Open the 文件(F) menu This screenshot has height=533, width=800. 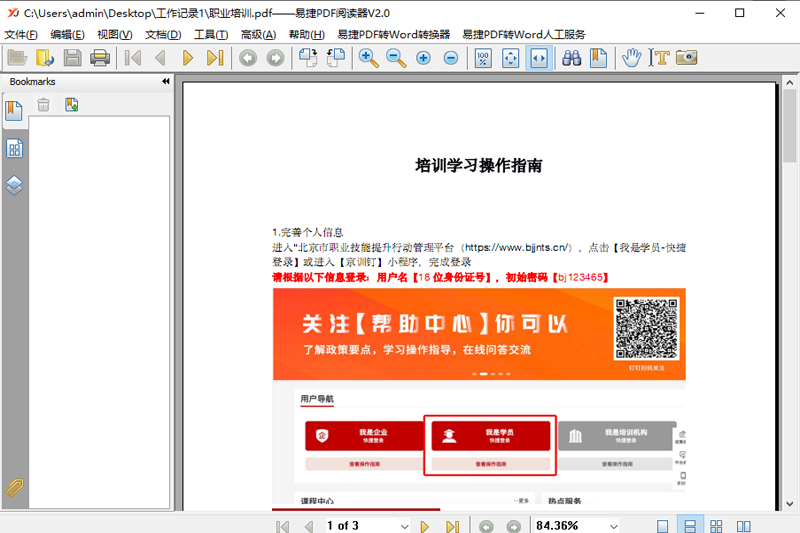(21, 34)
